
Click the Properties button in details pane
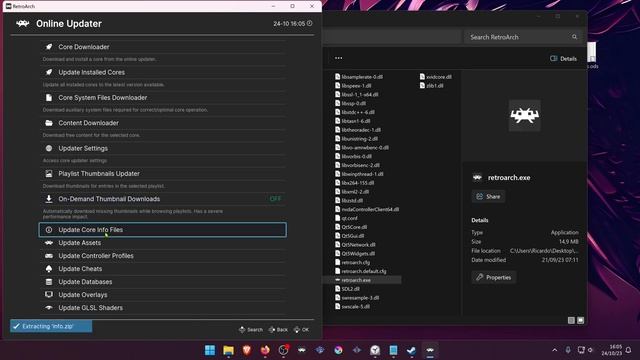[x=494, y=278]
